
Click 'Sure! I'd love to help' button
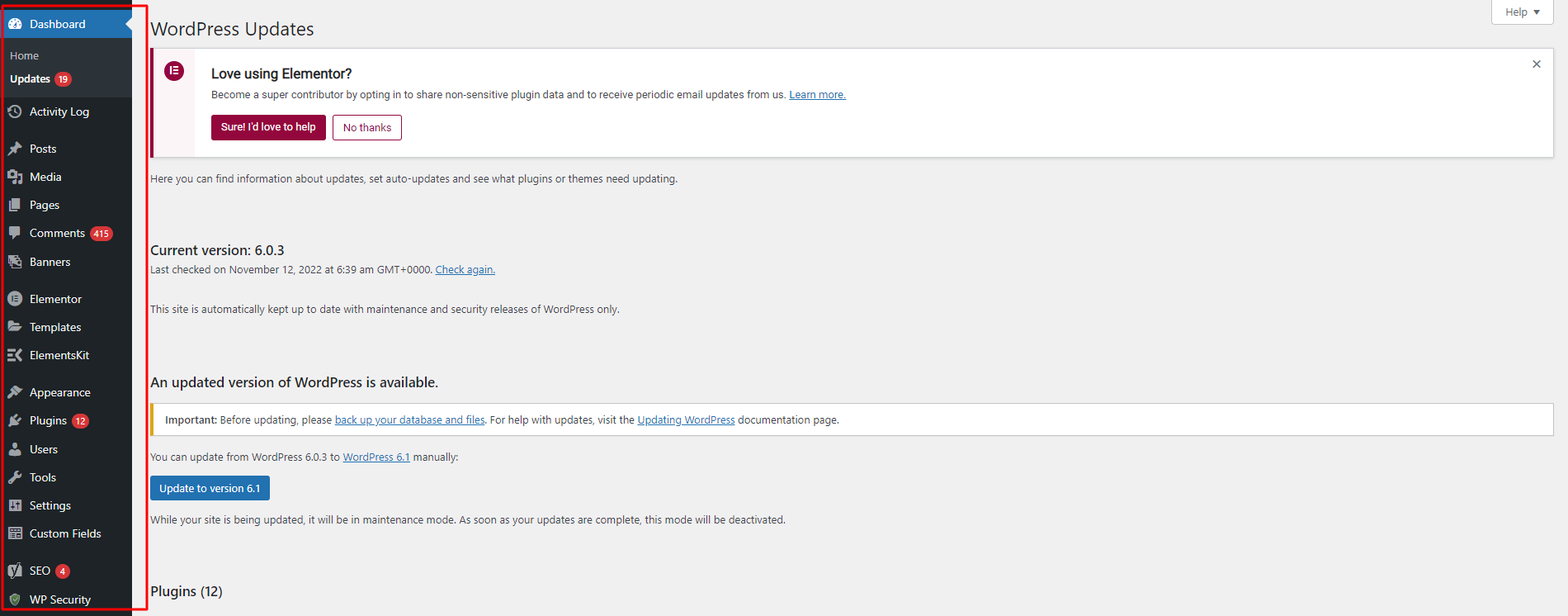268,127
